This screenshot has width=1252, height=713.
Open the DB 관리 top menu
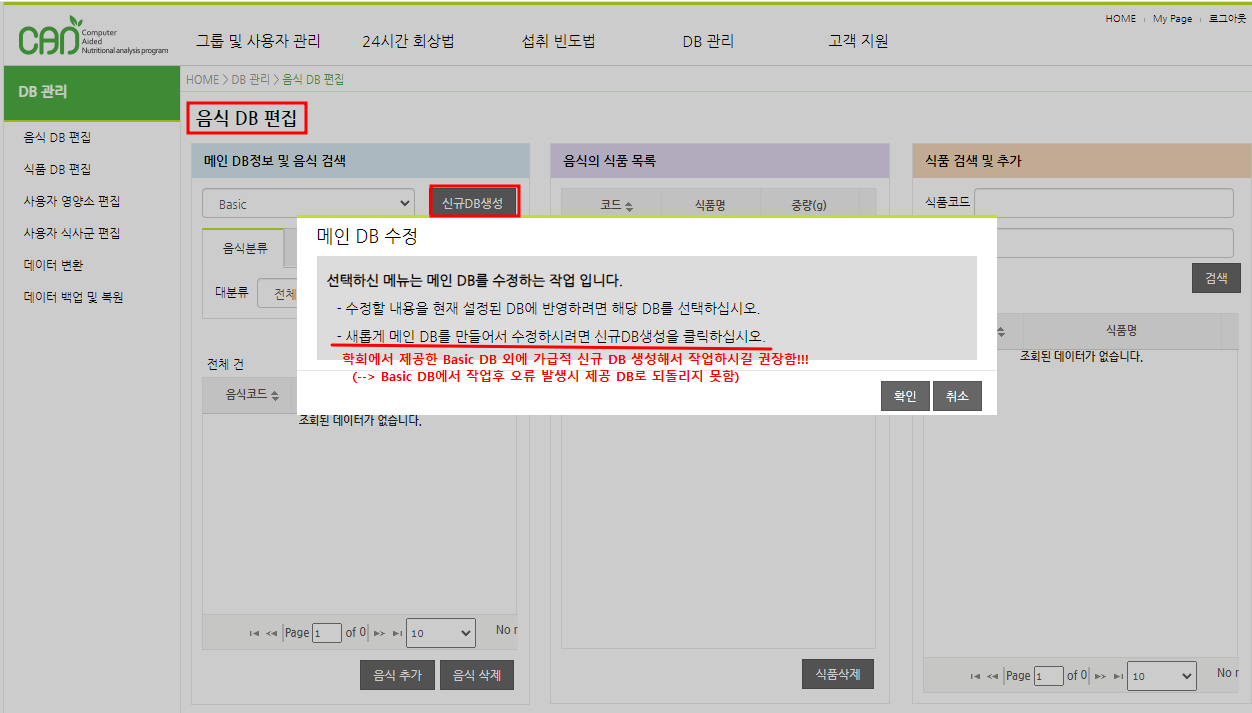708,41
